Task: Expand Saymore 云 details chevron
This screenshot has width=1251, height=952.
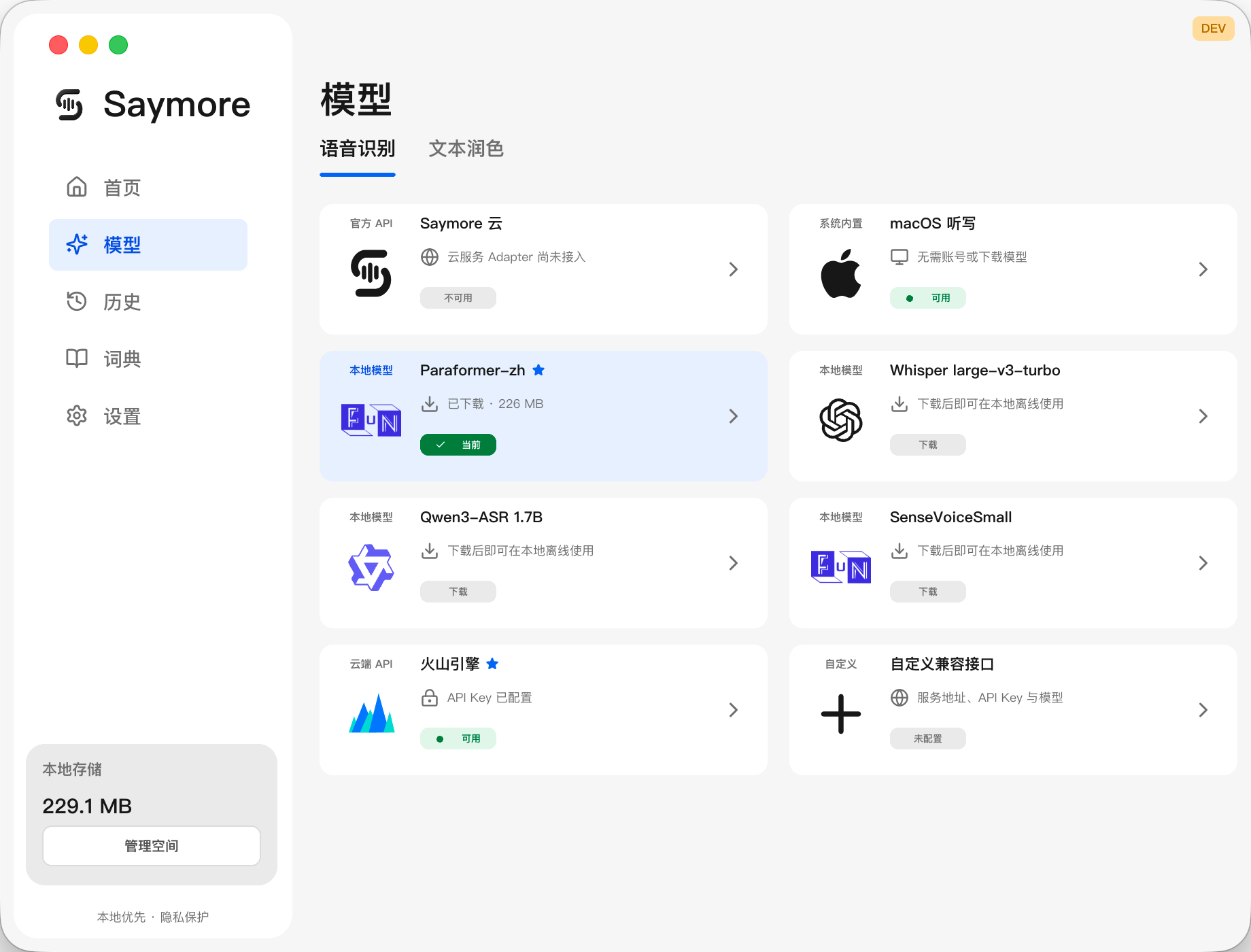Action: [734, 269]
